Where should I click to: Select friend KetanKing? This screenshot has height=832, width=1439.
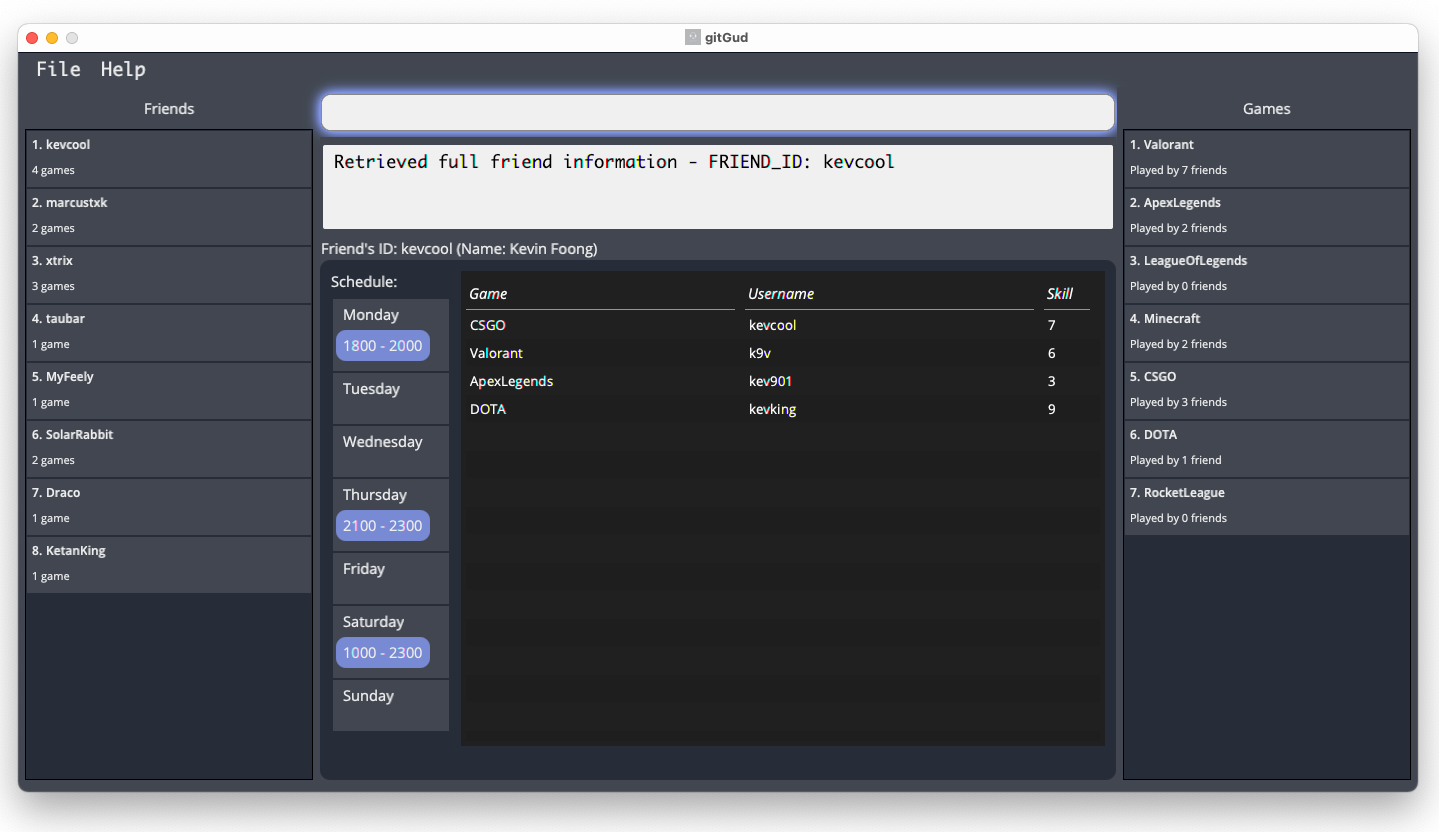coord(169,564)
